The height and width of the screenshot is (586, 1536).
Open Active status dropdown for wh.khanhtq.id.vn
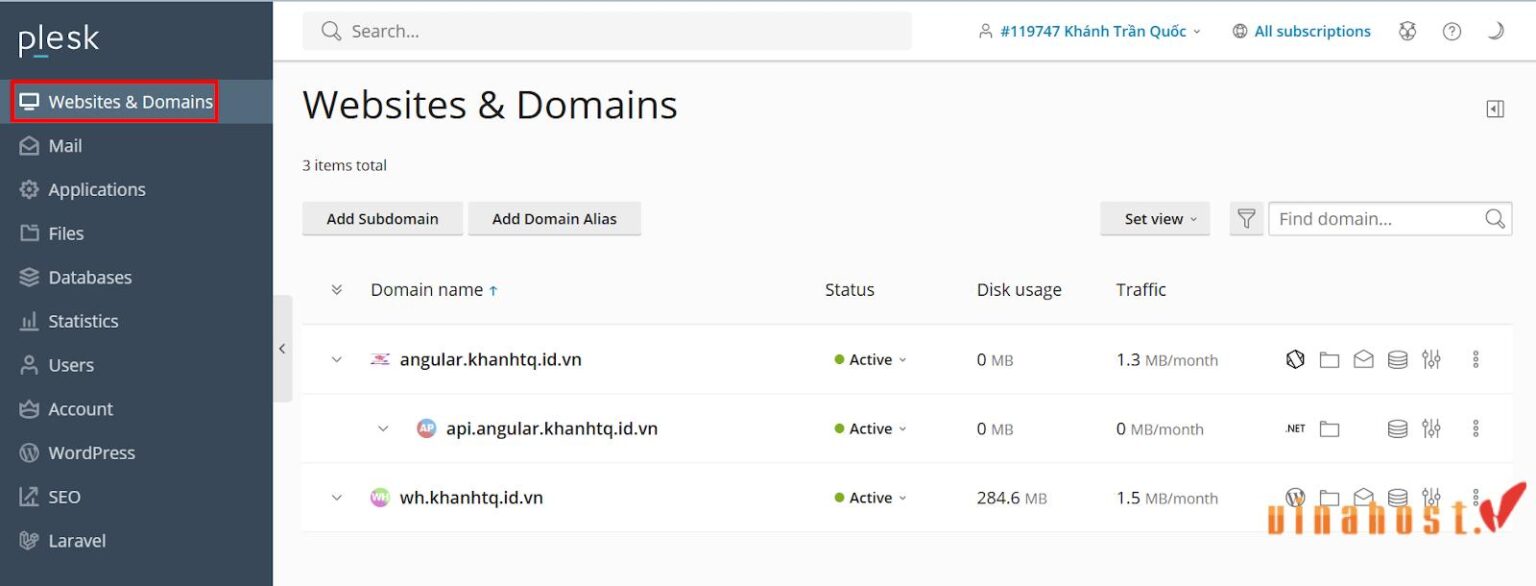coord(871,498)
